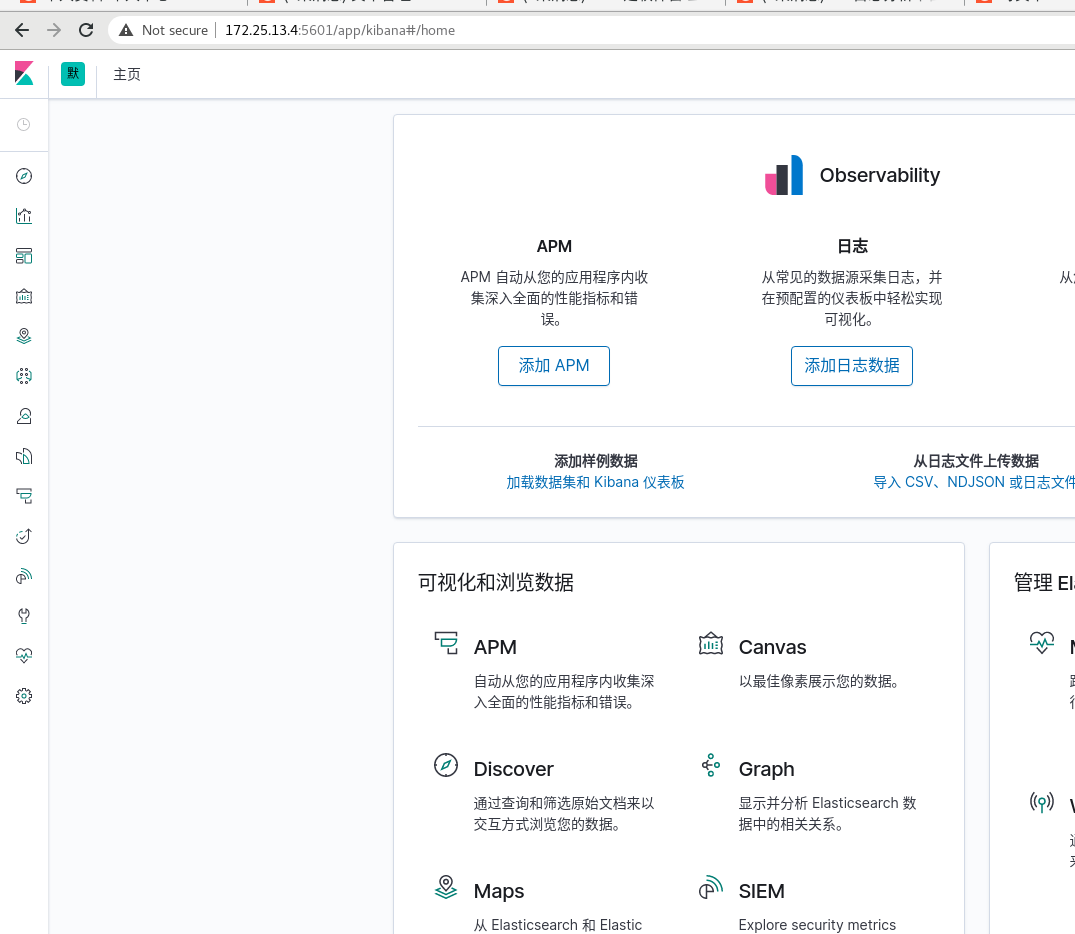Open recently viewed clock icon
1075x934 pixels.
coord(23,124)
